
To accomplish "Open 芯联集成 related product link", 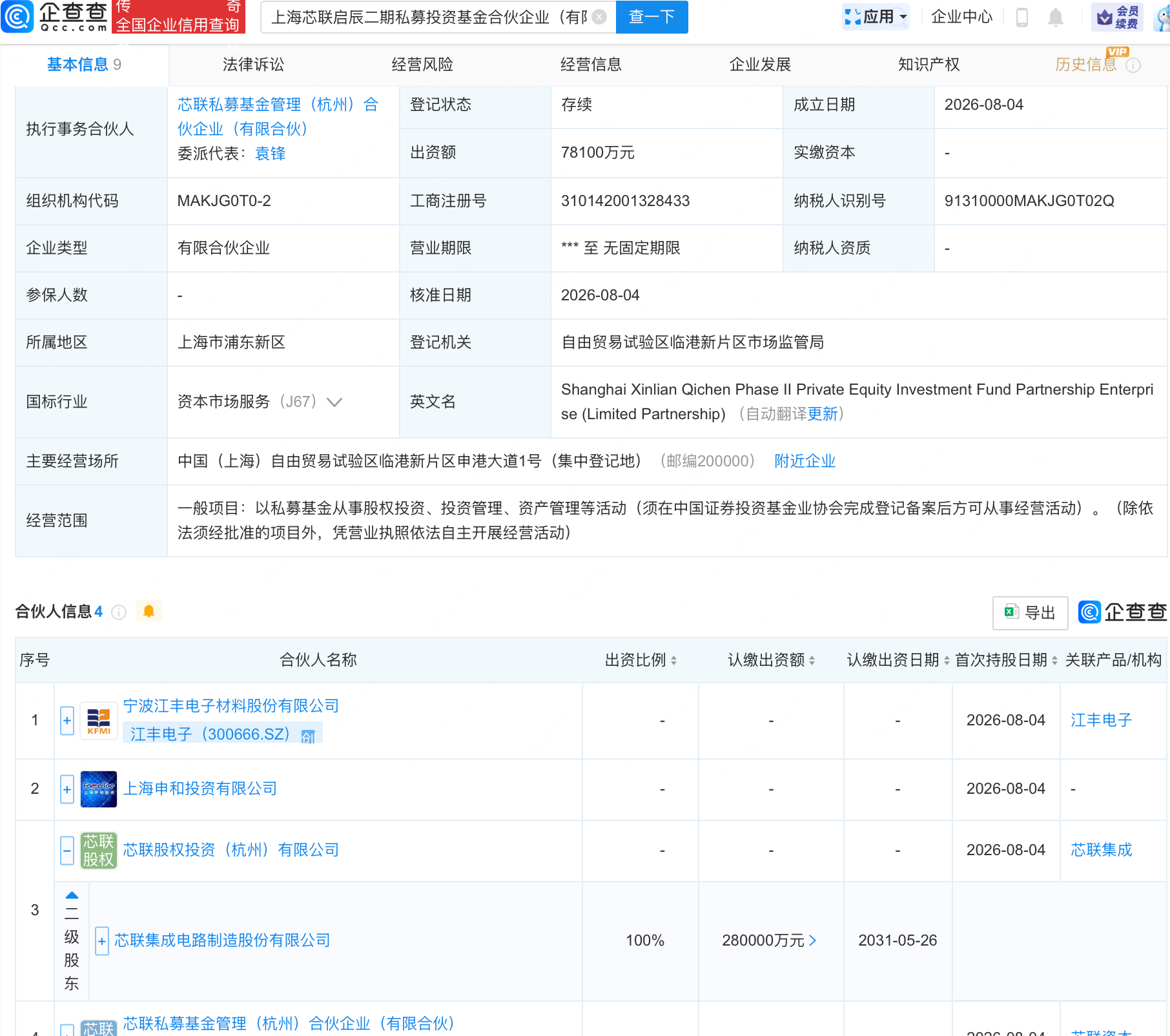I will 1101,850.
